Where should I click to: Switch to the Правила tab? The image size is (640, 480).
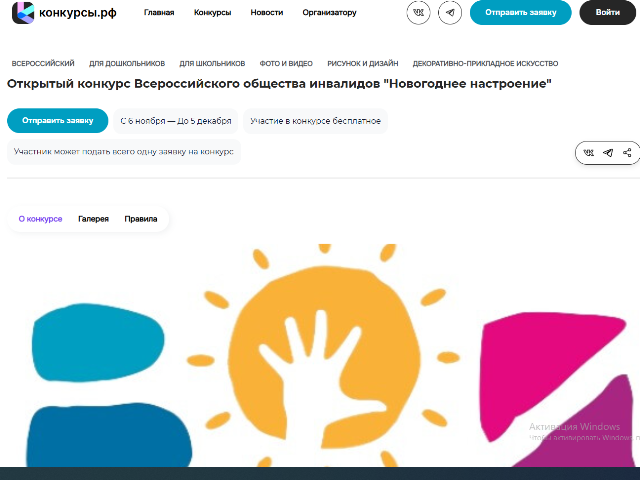tap(141, 219)
